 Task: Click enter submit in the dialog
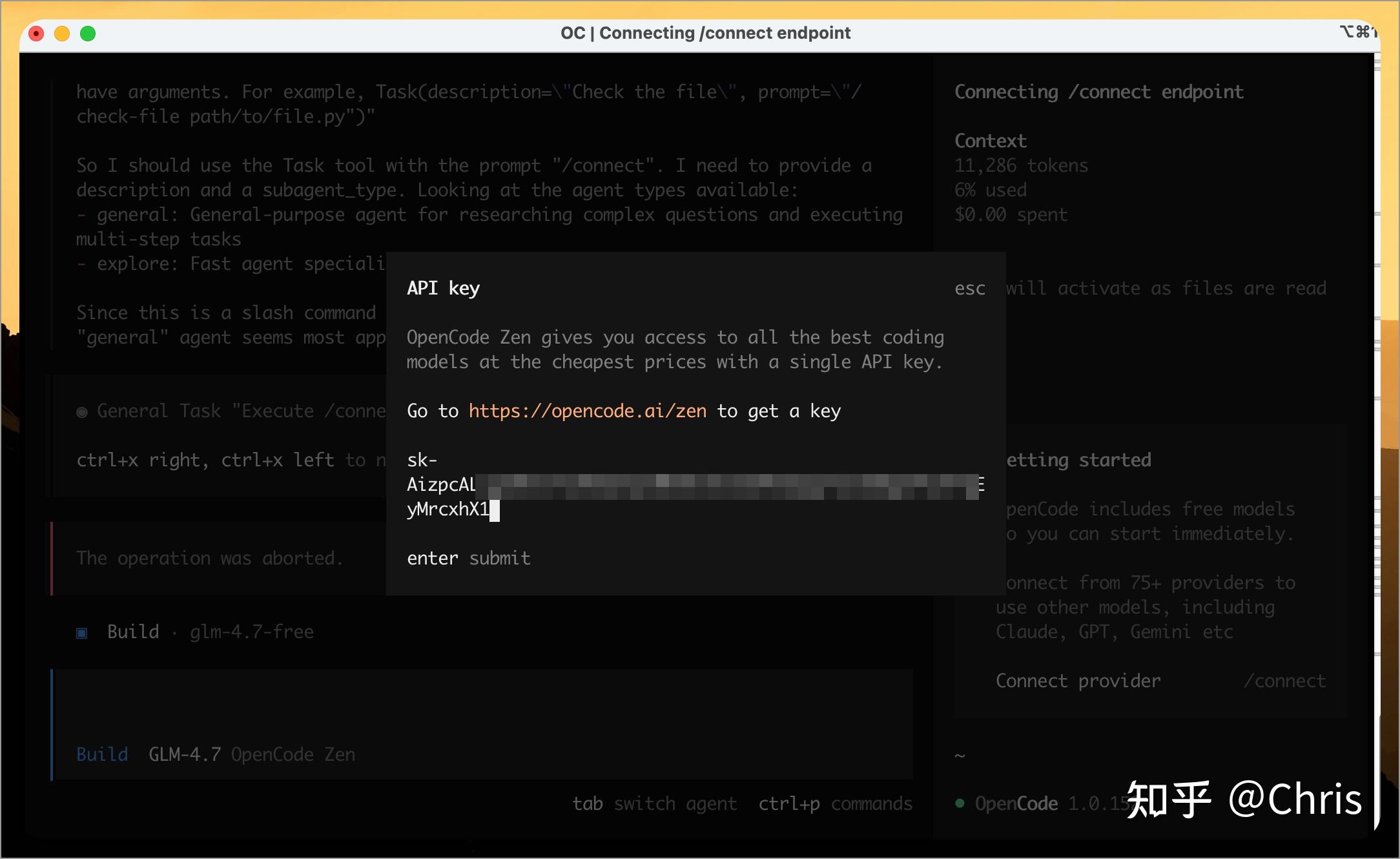pos(469,558)
